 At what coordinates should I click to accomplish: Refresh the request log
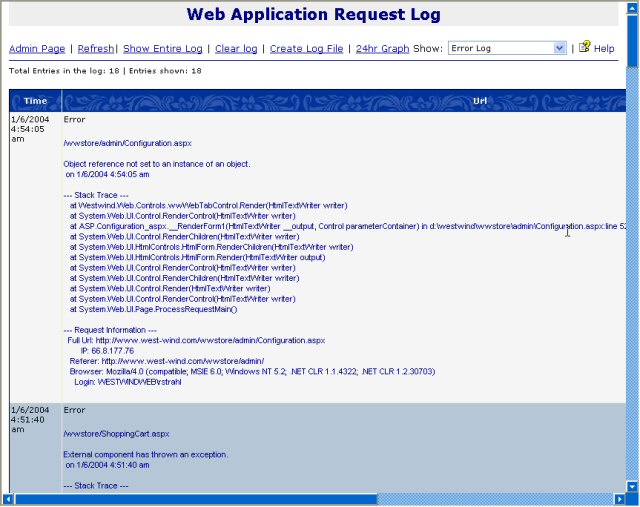point(95,49)
